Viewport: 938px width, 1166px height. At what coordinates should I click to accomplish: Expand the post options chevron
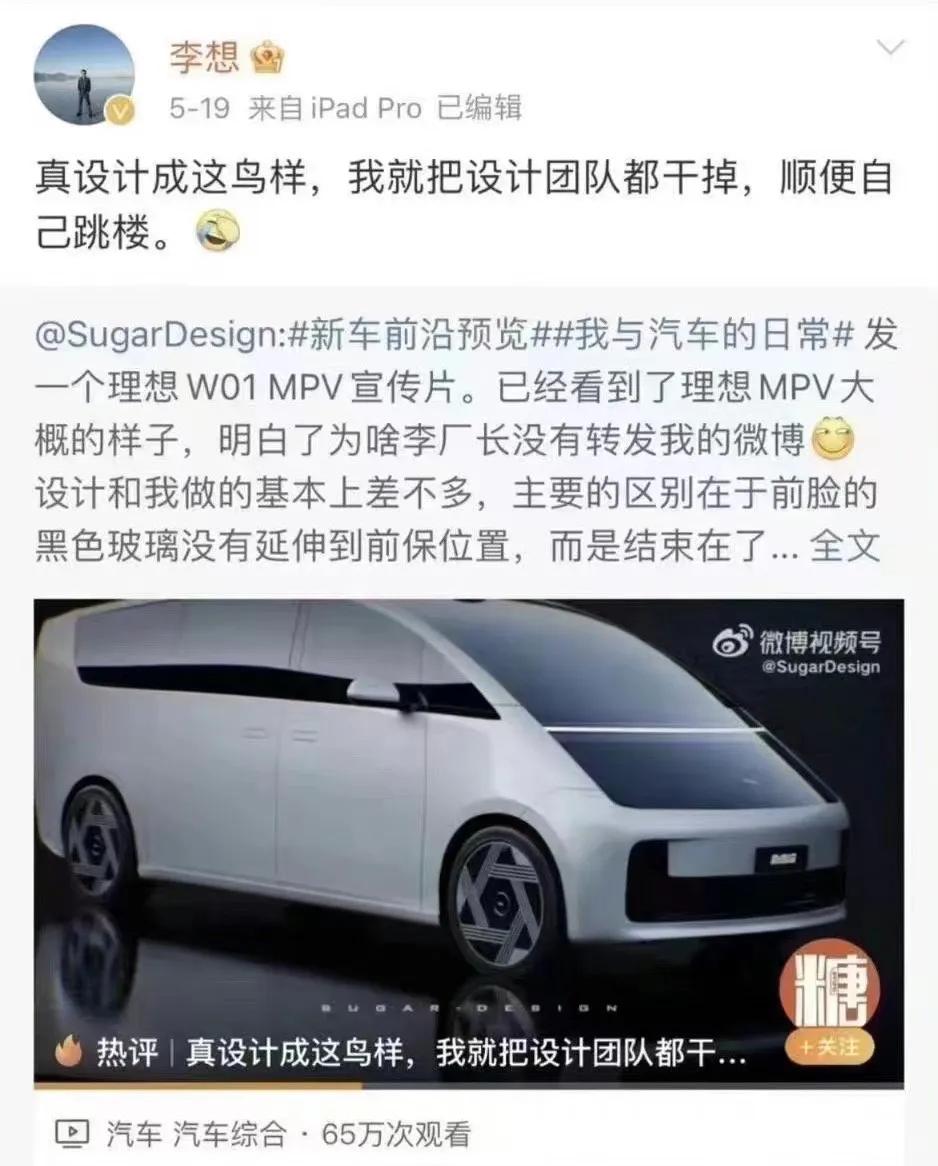click(x=890, y=48)
